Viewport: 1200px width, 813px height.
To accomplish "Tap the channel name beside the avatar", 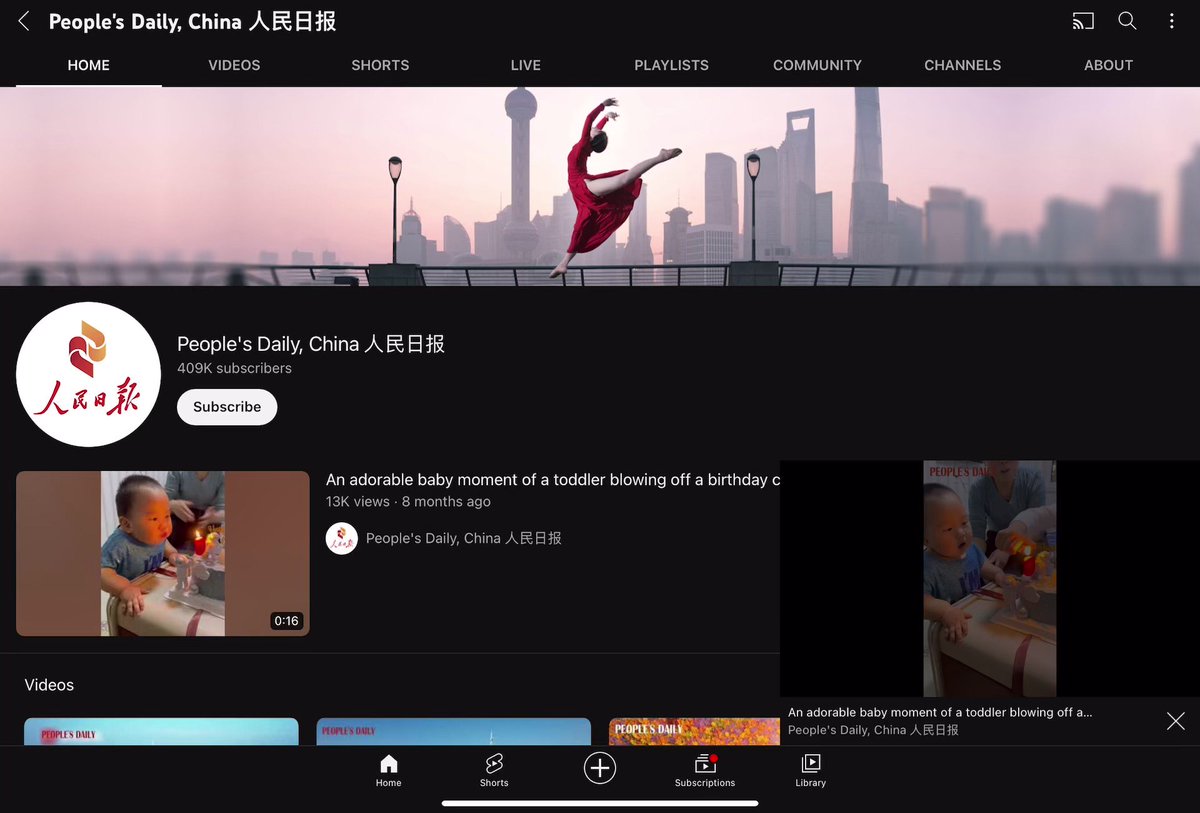I will (x=311, y=344).
